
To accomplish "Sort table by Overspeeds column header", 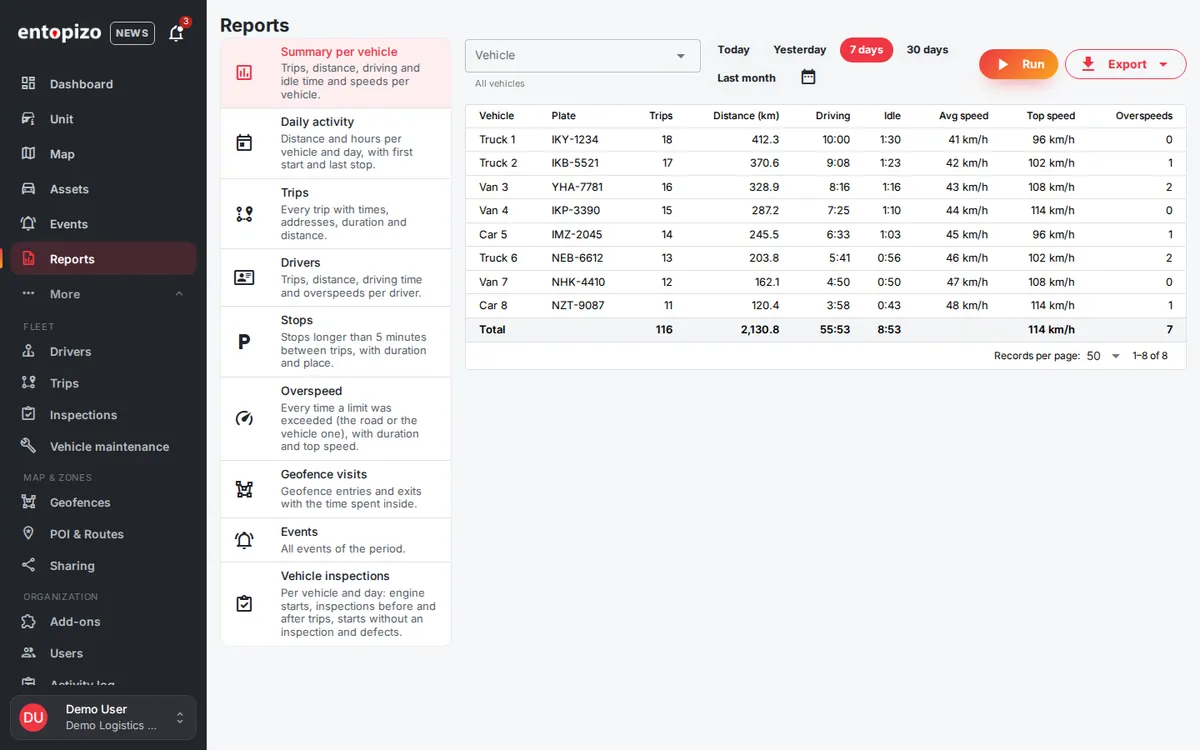I will [1144, 116].
